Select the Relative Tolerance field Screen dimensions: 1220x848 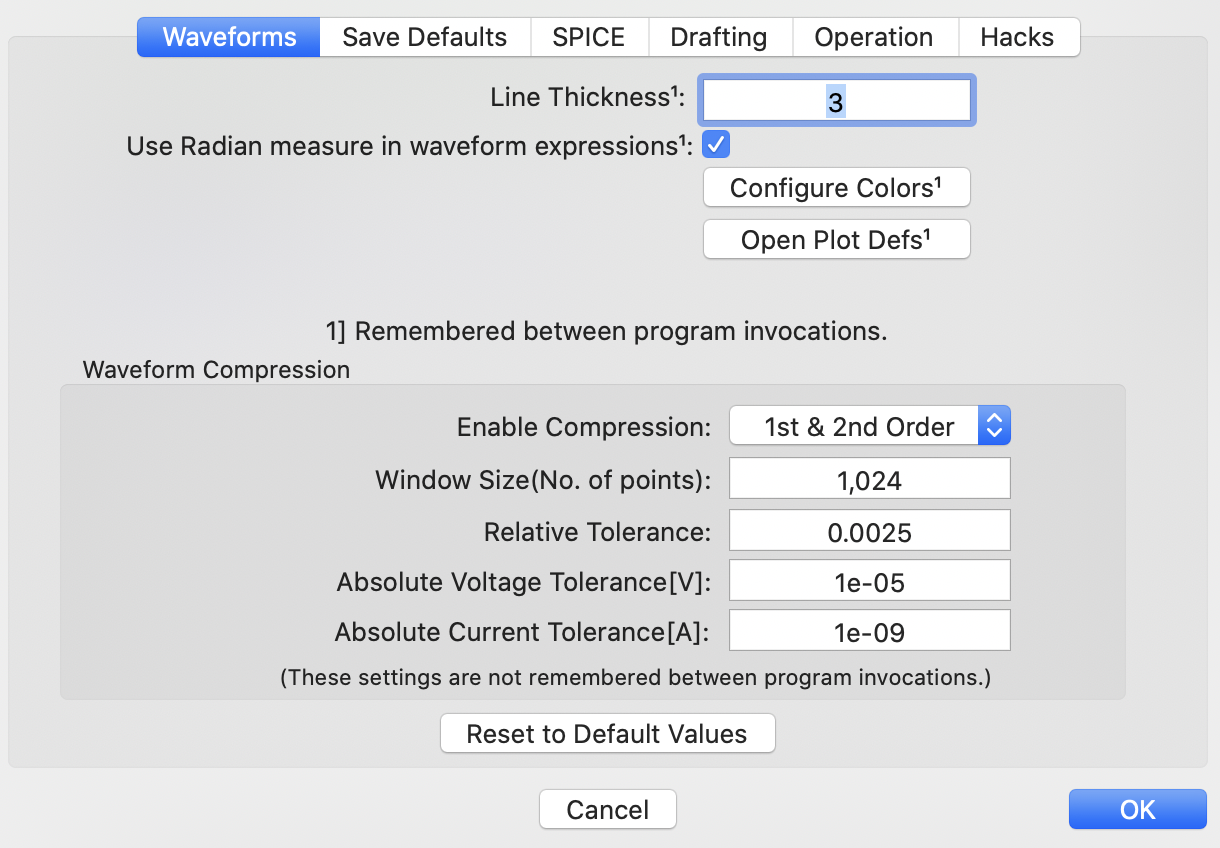[x=869, y=530]
